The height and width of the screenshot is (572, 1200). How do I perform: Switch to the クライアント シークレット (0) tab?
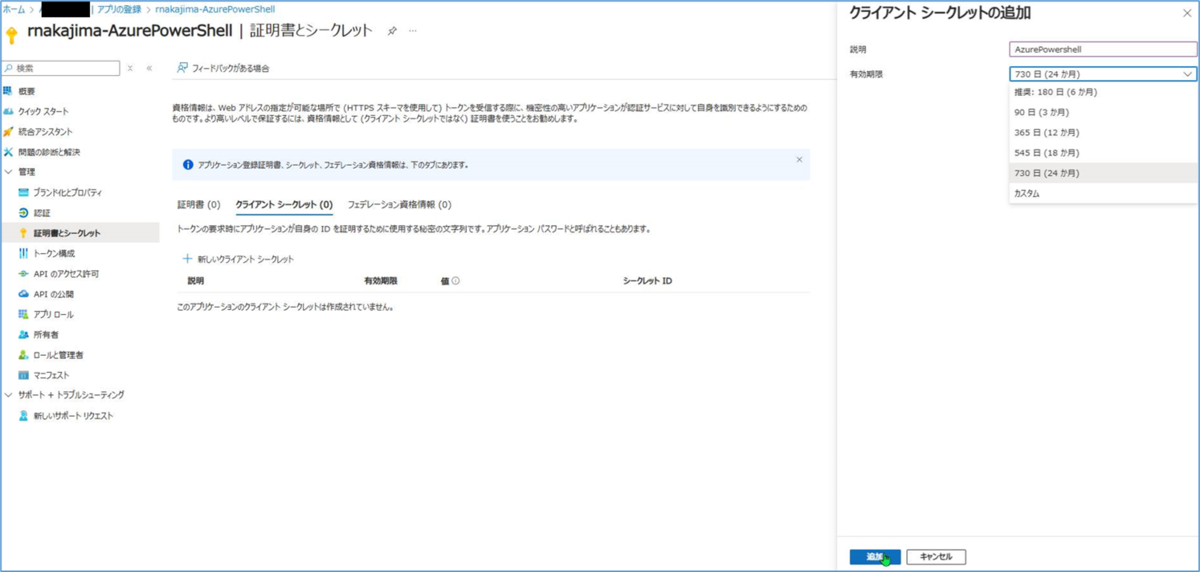click(284, 204)
